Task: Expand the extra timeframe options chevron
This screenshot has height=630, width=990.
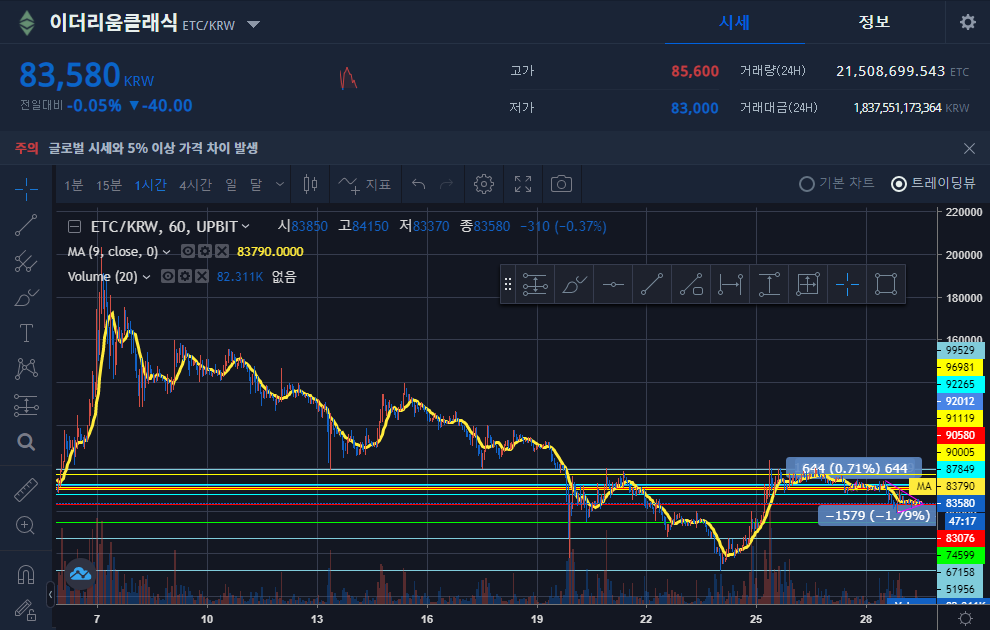Action: tap(279, 184)
